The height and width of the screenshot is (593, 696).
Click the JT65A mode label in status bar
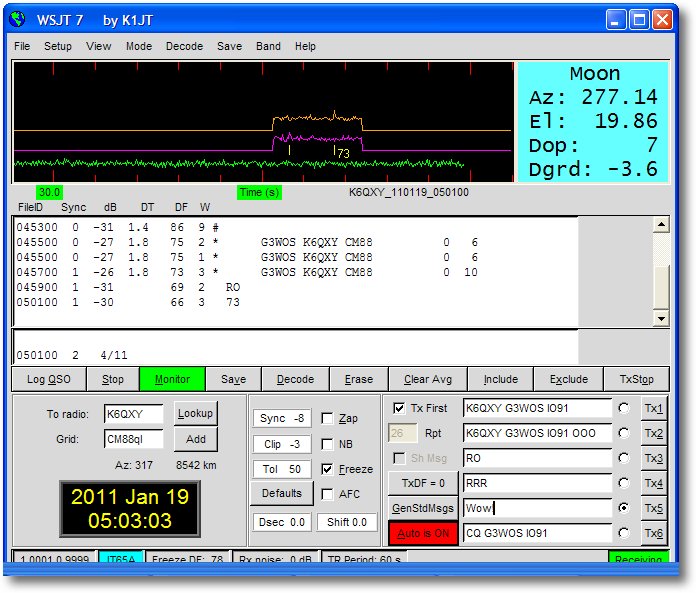point(121,558)
